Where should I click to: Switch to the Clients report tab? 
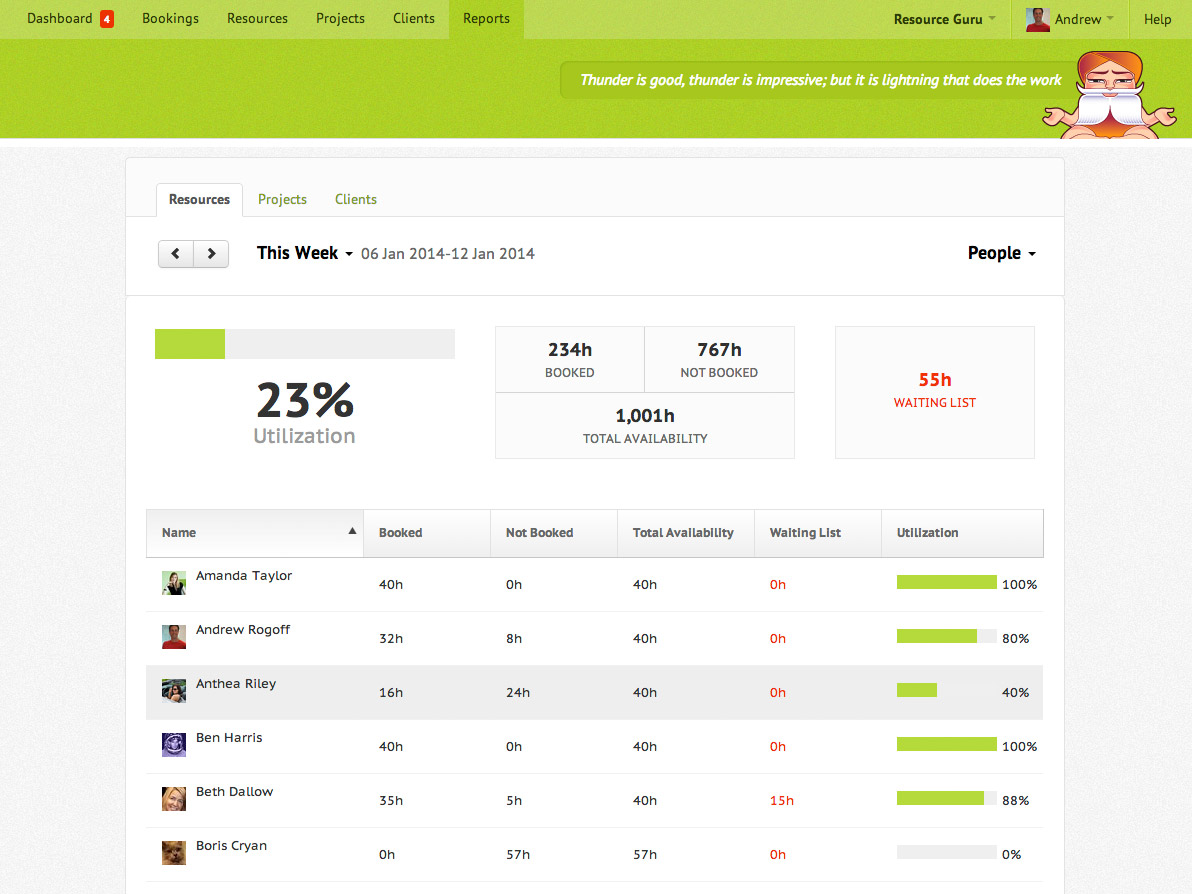(356, 200)
